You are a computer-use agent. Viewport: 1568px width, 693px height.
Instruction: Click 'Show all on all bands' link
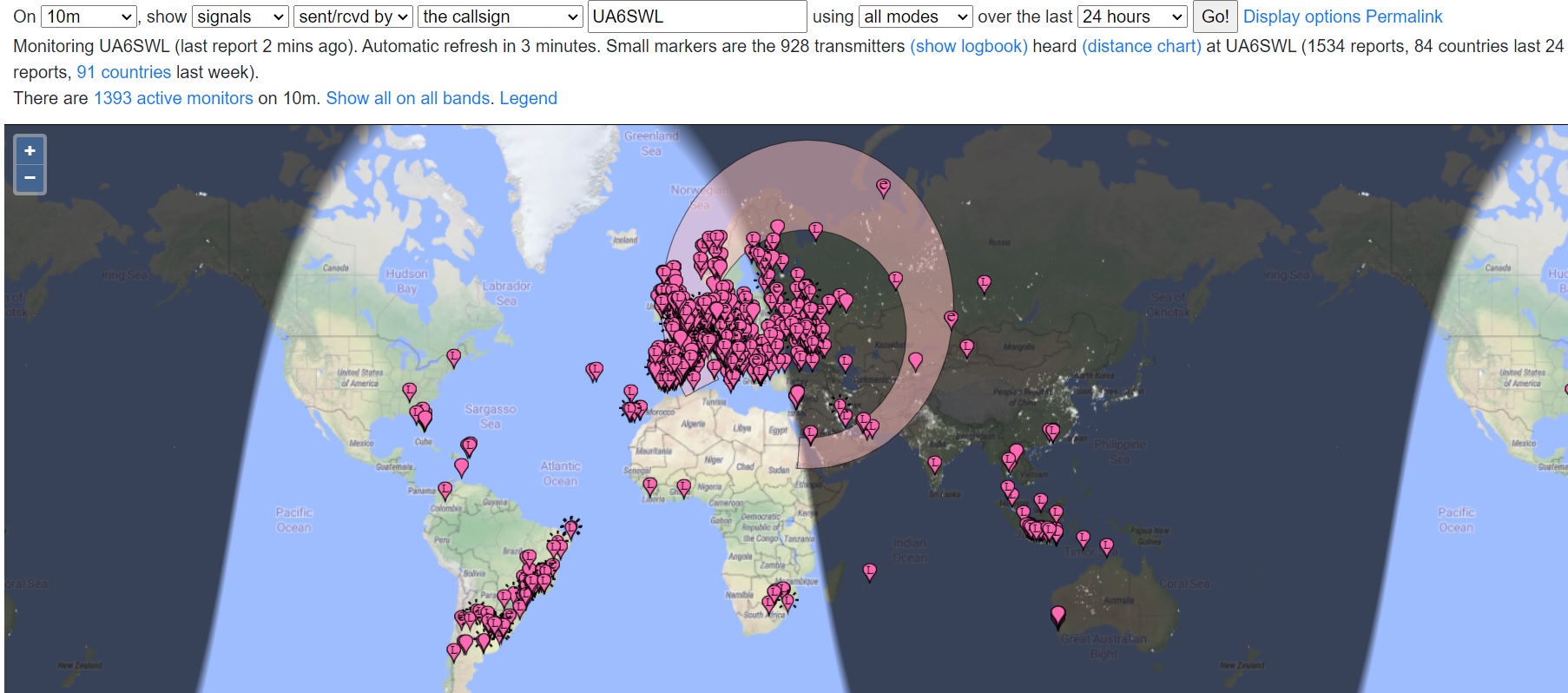pyautogui.click(x=408, y=98)
